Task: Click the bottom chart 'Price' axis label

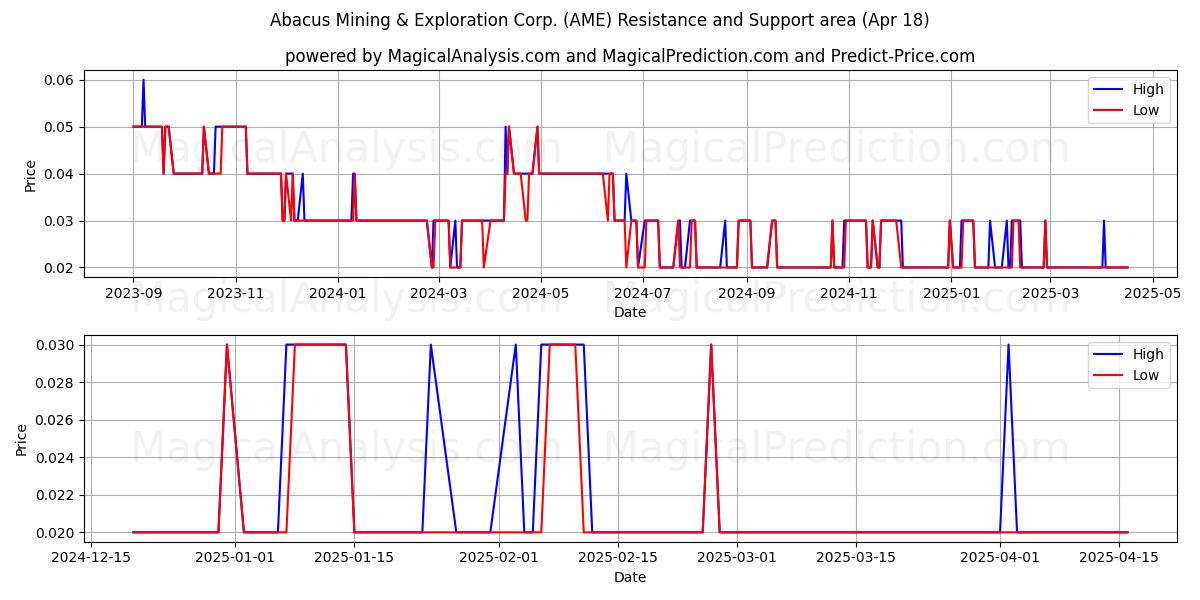Action: point(22,439)
